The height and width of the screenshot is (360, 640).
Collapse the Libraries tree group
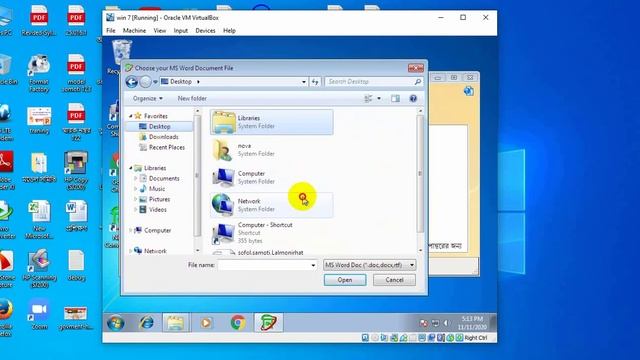[131, 168]
